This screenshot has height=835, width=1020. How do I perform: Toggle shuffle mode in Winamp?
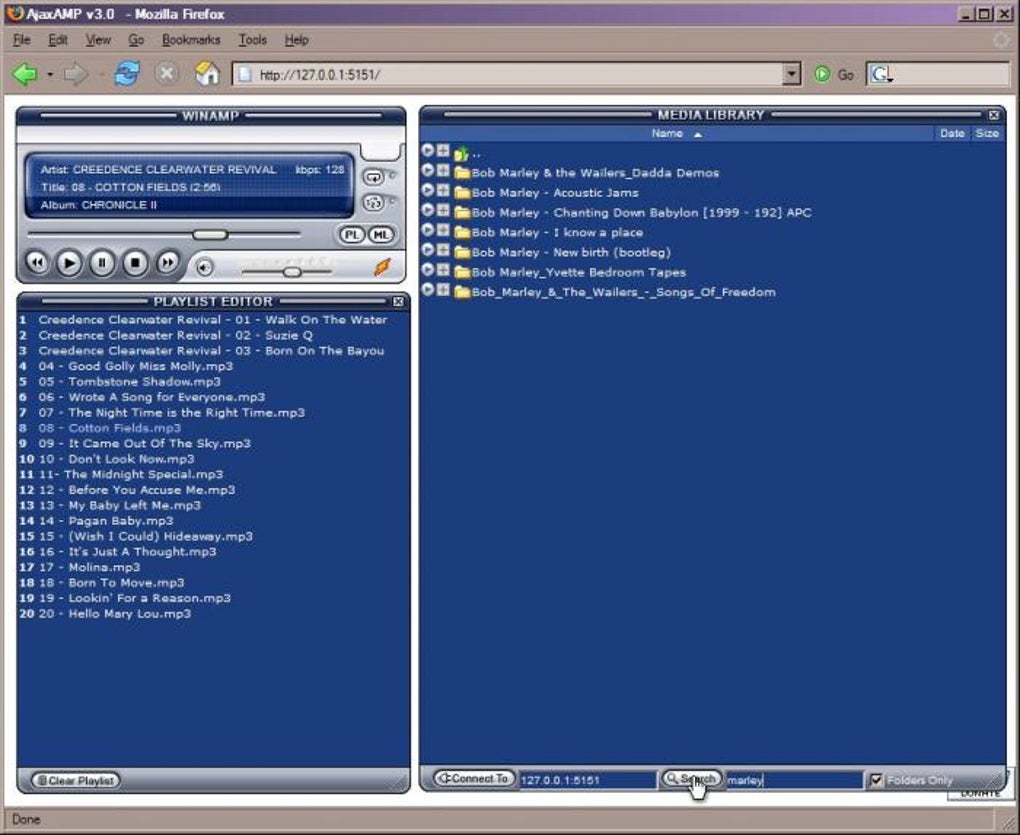coord(373,203)
